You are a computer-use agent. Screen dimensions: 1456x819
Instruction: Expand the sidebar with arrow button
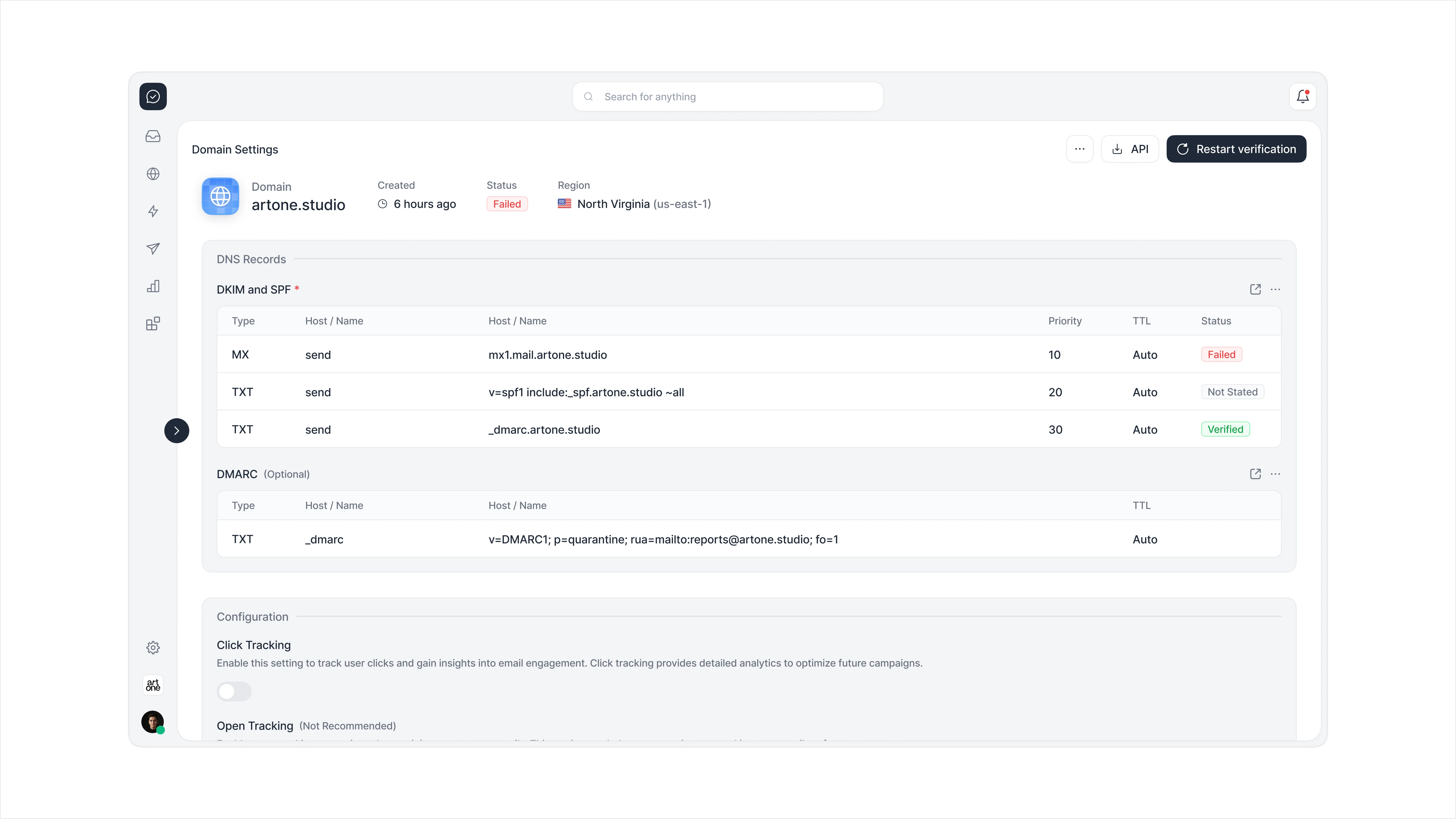pos(176,431)
